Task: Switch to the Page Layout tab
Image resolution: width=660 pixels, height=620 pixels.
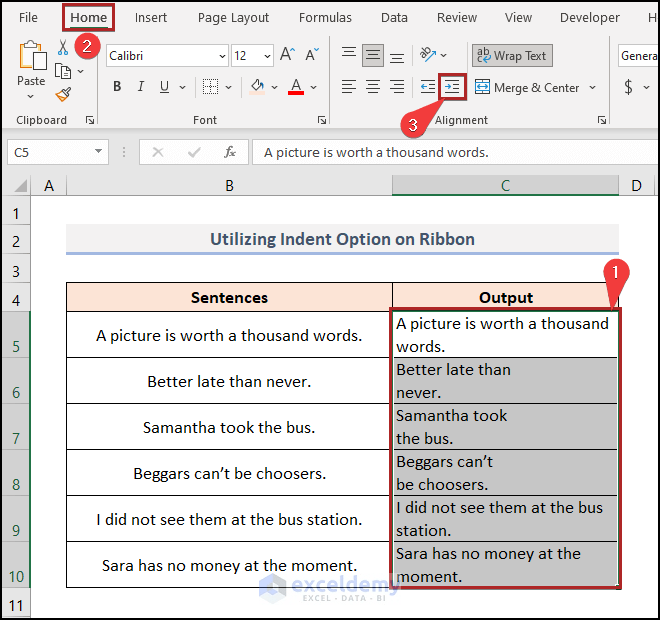Action: [233, 18]
